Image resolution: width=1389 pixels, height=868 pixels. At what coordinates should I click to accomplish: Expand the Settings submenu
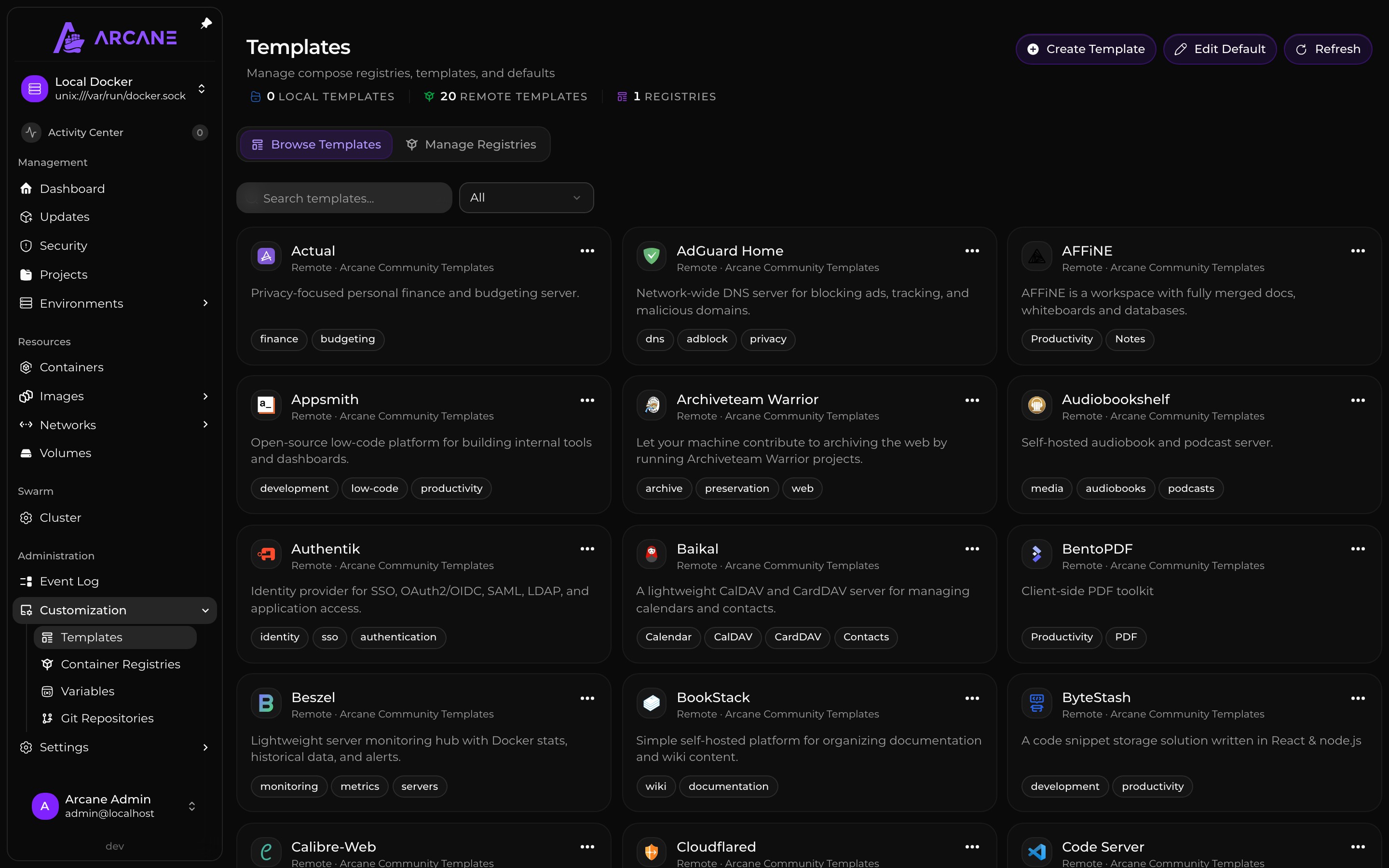point(205,747)
